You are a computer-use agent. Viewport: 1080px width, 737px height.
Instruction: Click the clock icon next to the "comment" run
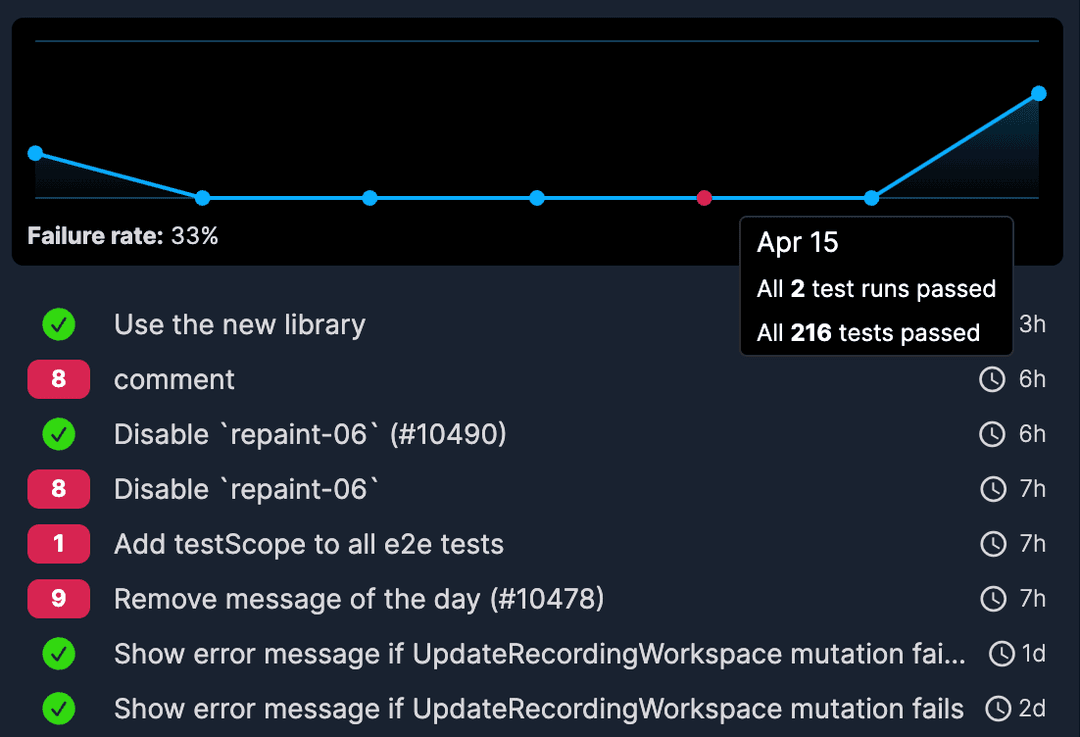991,379
